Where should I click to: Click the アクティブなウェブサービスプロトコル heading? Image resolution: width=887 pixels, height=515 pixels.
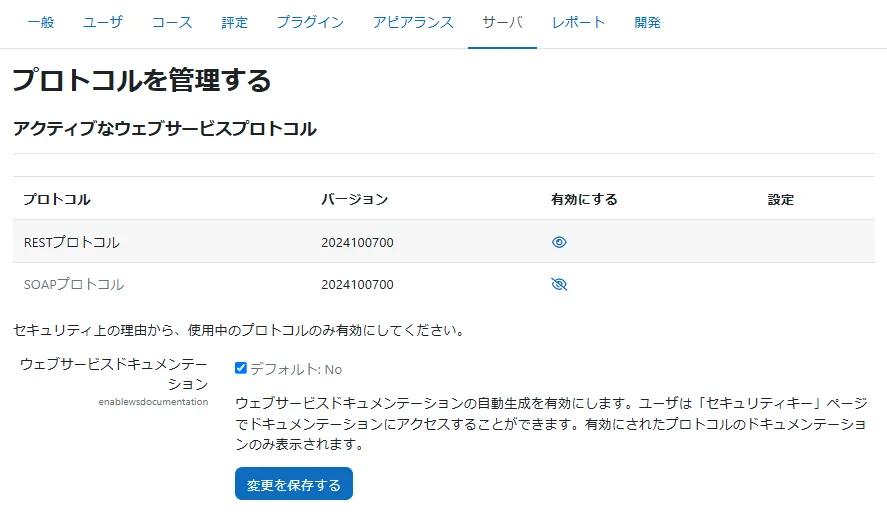pos(165,128)
